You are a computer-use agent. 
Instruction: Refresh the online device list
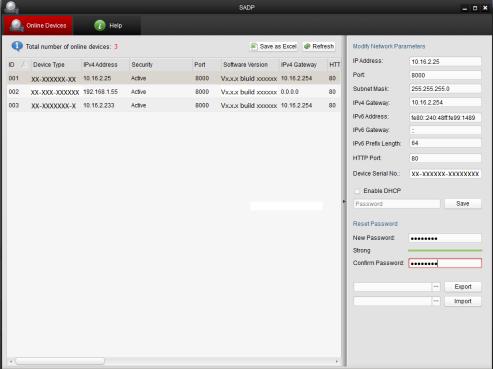[319, 46]
